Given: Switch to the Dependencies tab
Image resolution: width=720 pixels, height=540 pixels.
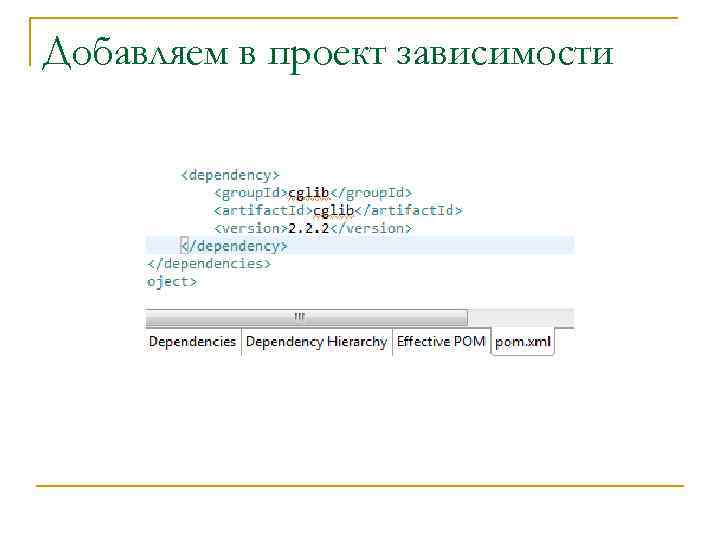Looking at the screenshot, I should (x=193, y=342).
